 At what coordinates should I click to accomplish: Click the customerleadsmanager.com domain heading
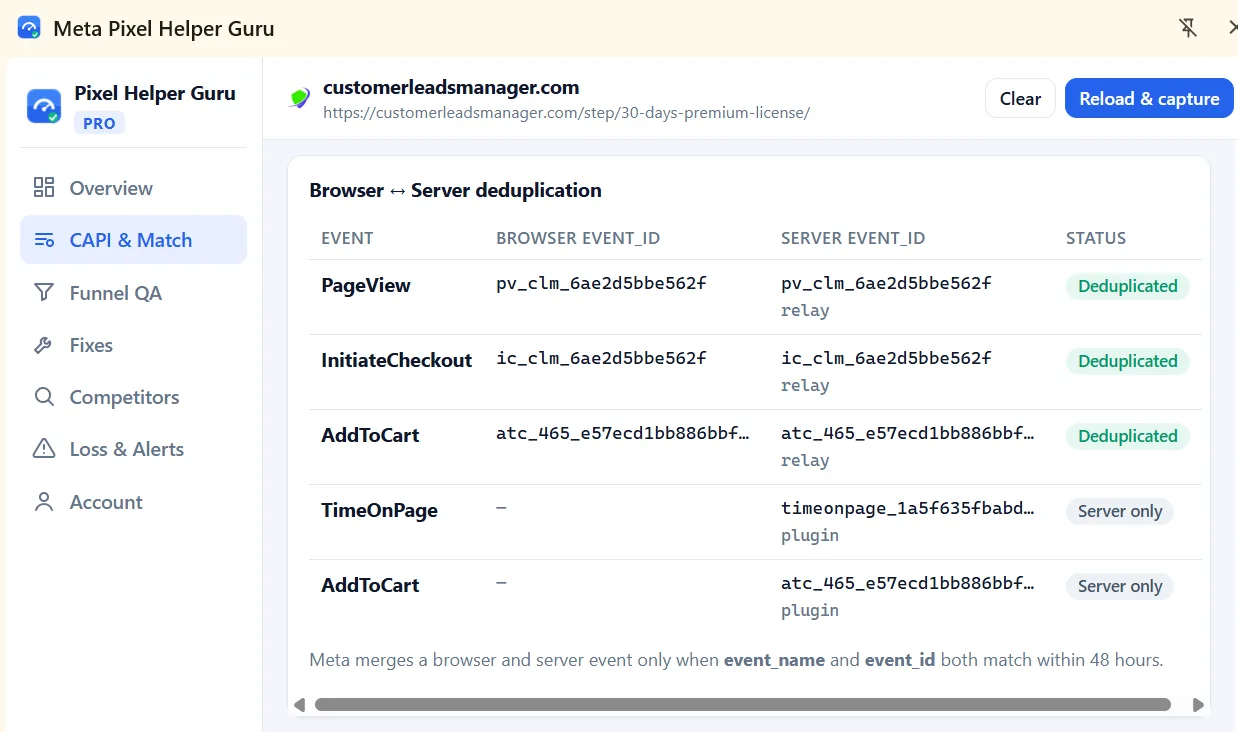(x=451, y=87)
